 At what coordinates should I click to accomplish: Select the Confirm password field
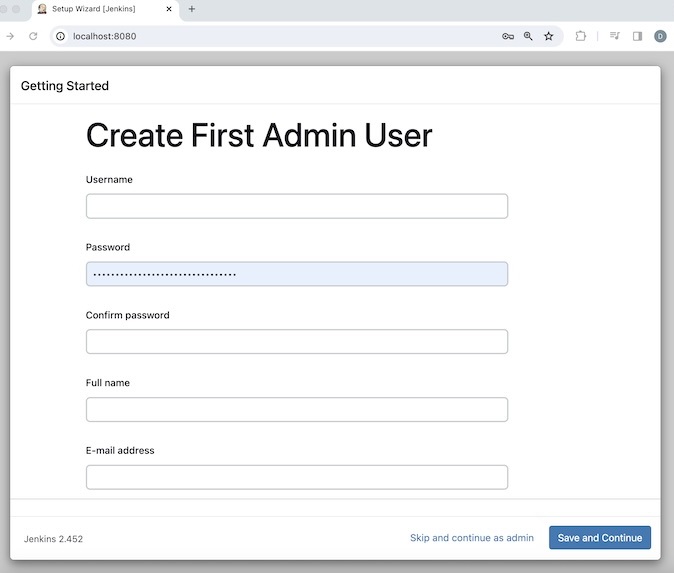click(x=297, y=342)
